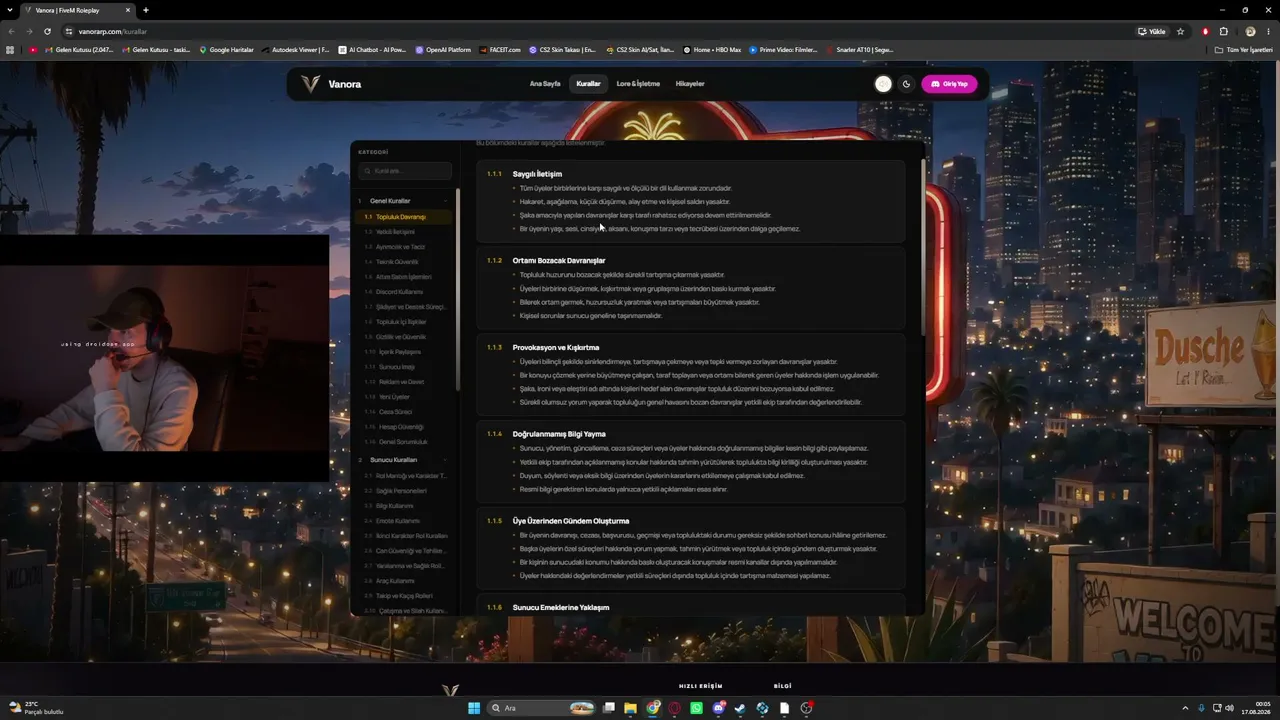Image resolution: width=1280 pixels, height=720 pixels.
Task: Go back in Chrome history
Action: pos(11,31)
